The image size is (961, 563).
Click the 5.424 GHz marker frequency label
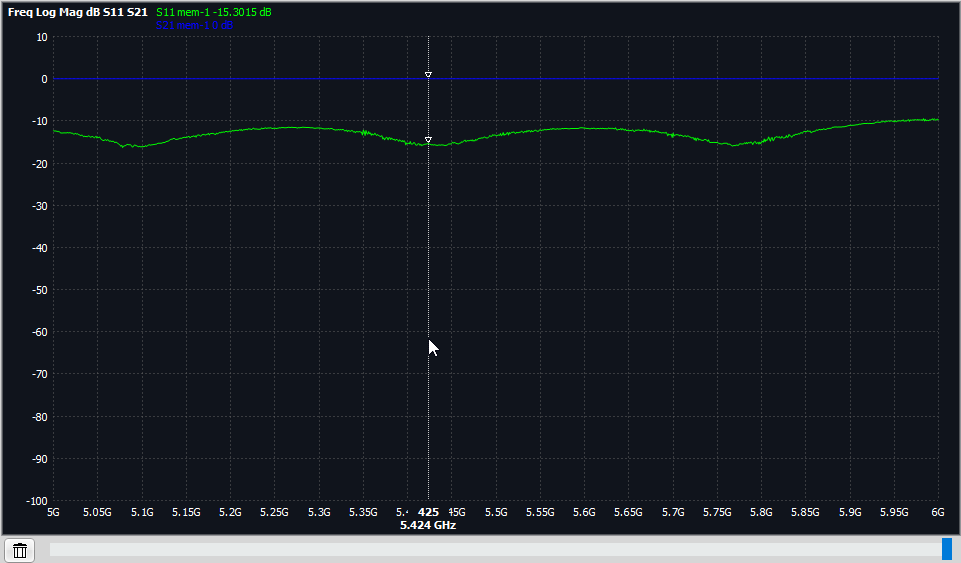pos(428,525)
